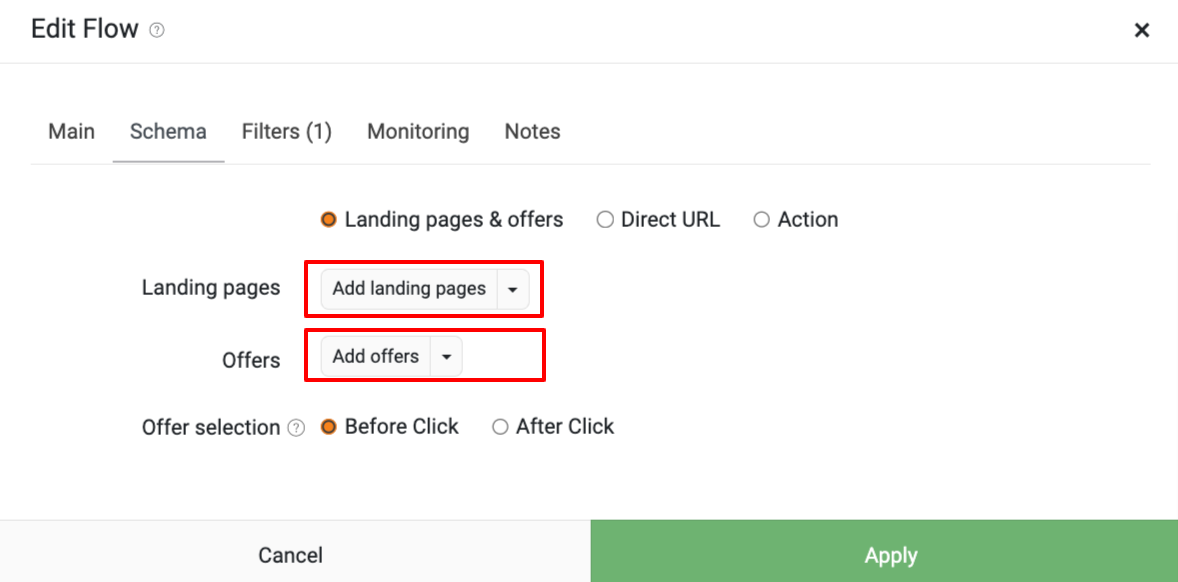Go to the Monitoring tab
This screenshot has height=582, width=1178.
click(x=418, y=132)
